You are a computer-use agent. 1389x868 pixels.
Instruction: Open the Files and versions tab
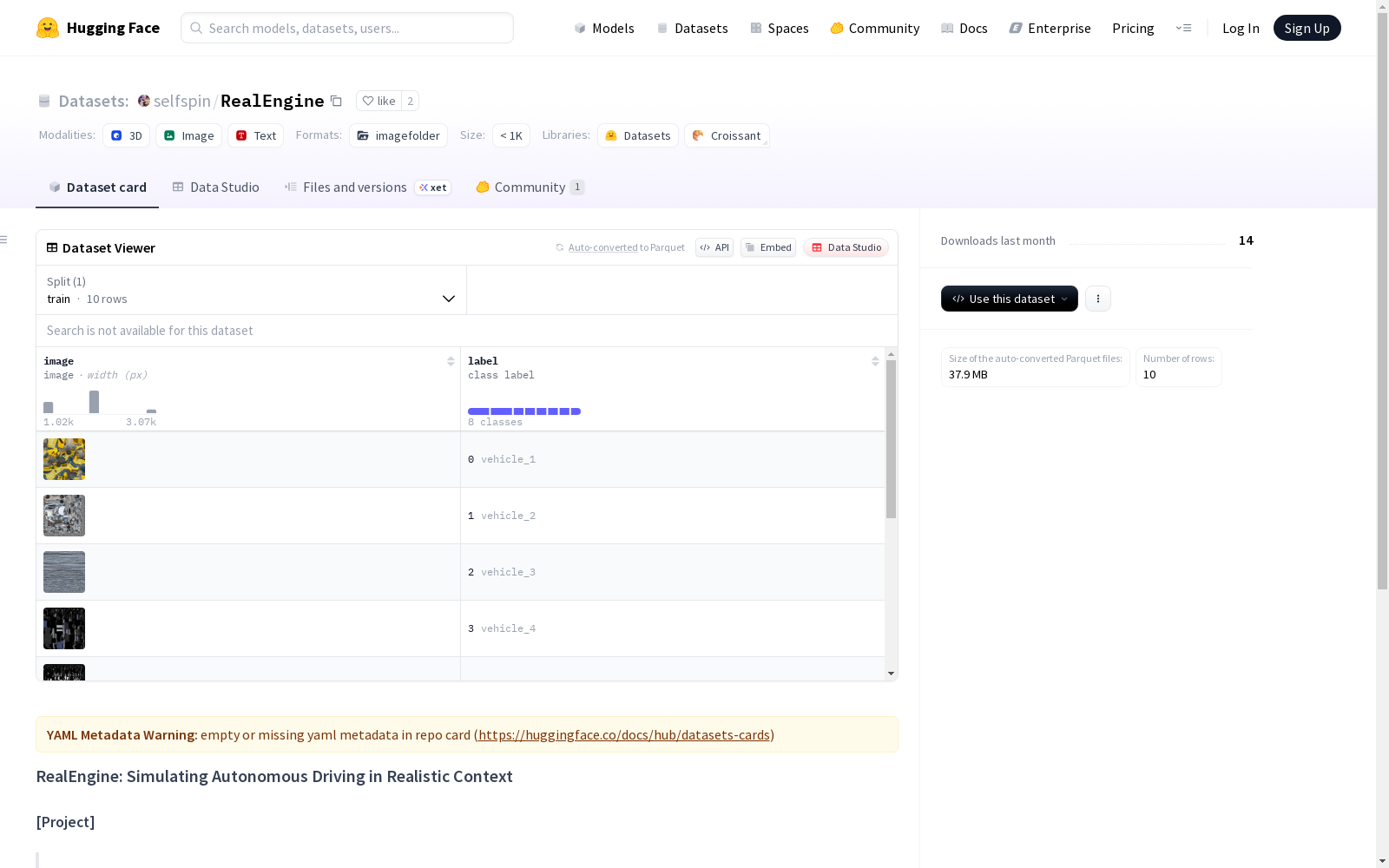(x=367, y=187)
